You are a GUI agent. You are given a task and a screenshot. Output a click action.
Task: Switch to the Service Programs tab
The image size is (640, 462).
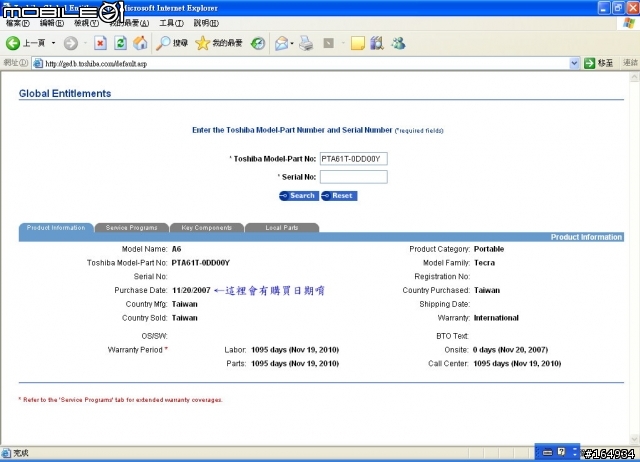pyautogui.click(x=131, y=228)
